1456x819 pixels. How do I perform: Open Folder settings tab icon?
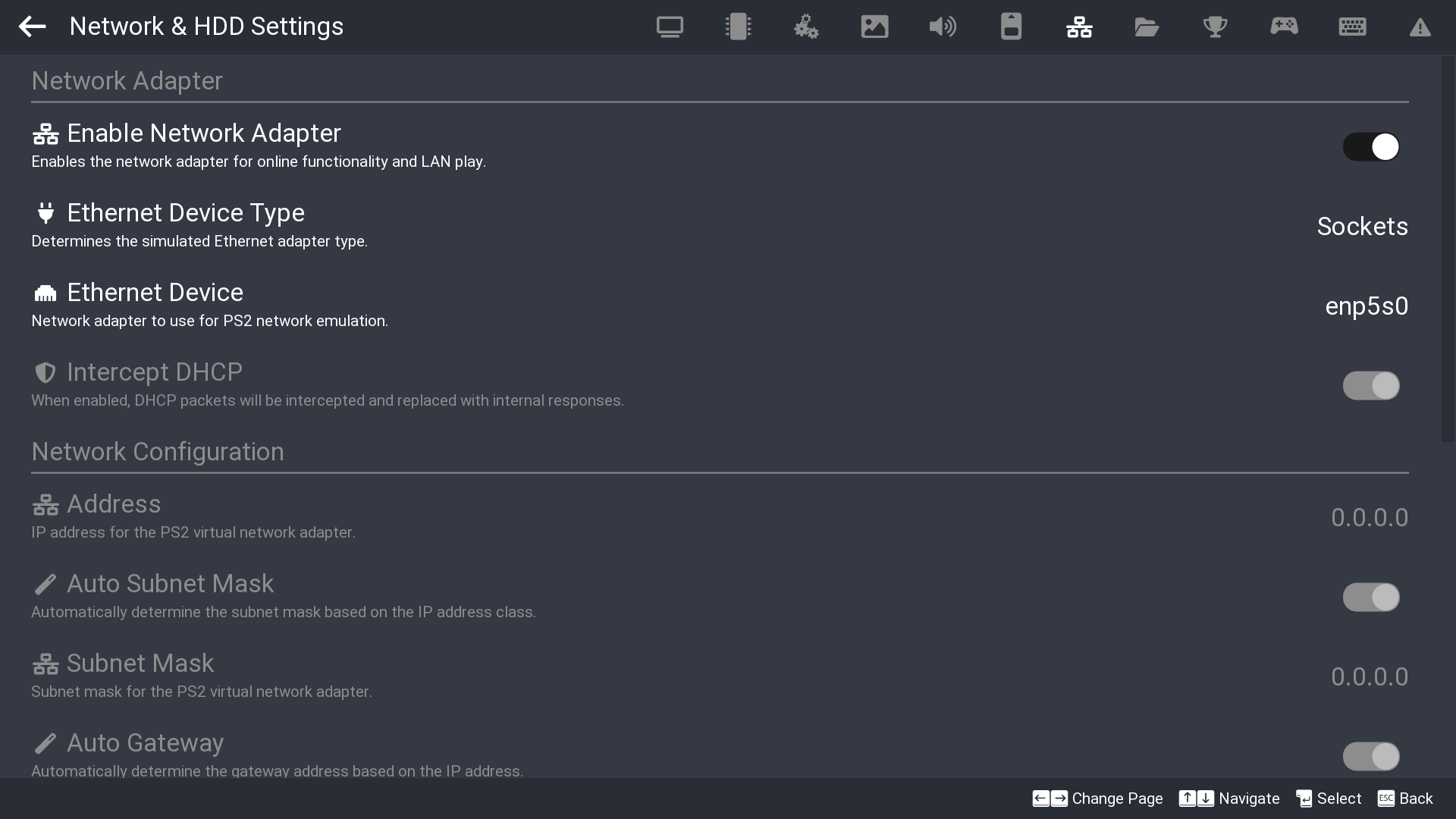click(x=1147, y=27)
